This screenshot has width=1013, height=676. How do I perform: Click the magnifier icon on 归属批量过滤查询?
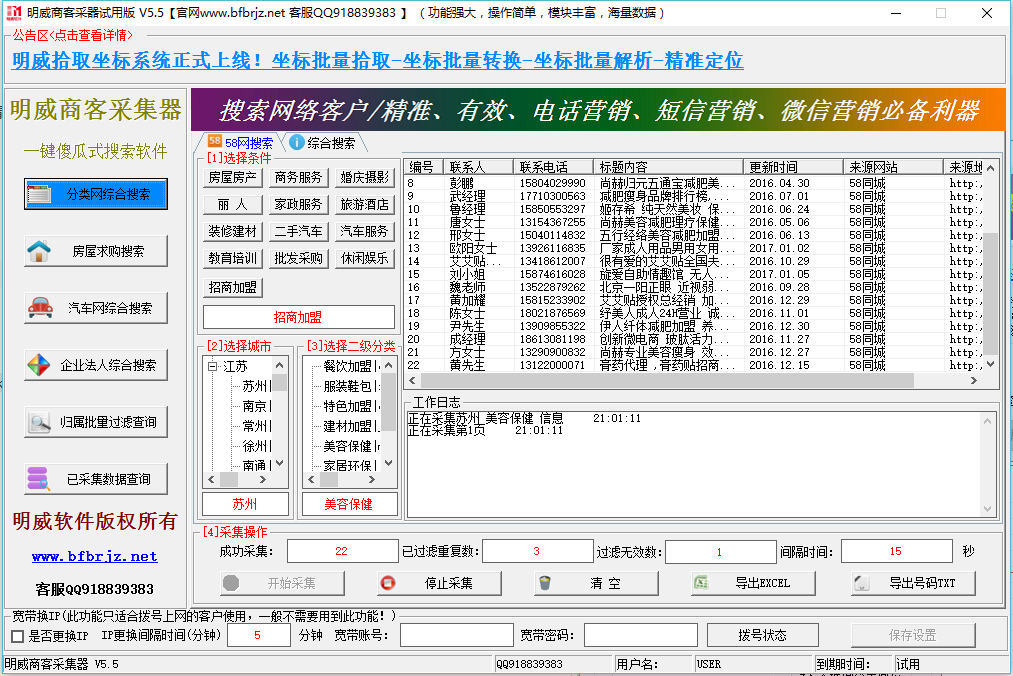(x=39, y=422)
